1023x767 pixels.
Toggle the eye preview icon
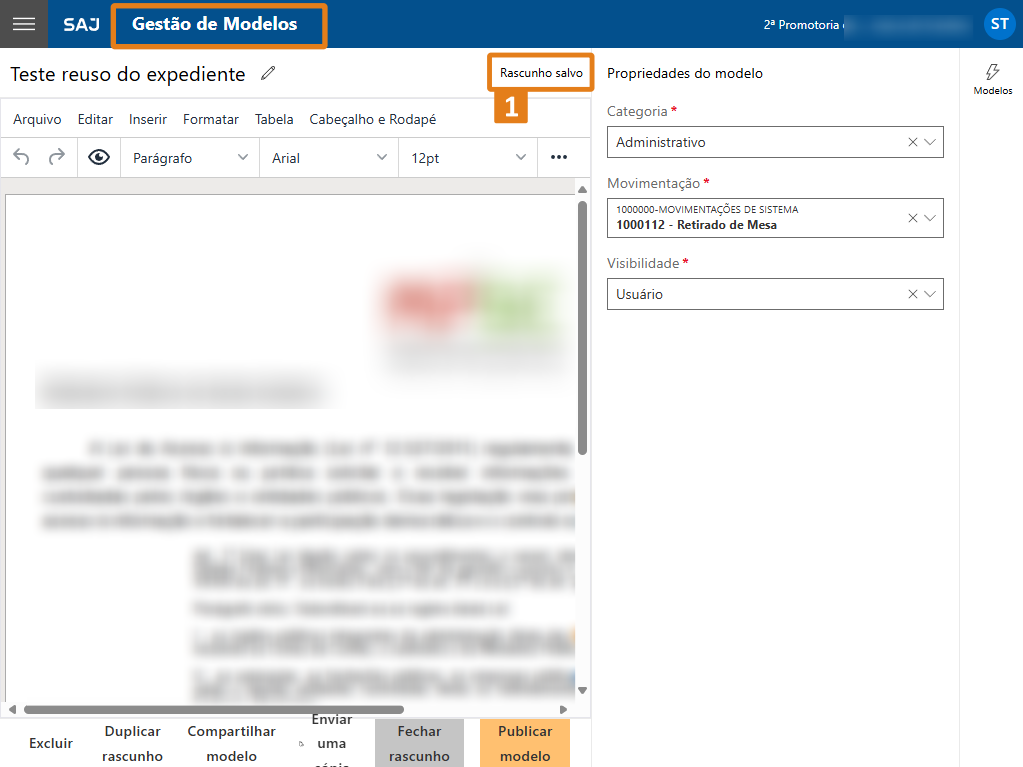click(x=98, y=157)
